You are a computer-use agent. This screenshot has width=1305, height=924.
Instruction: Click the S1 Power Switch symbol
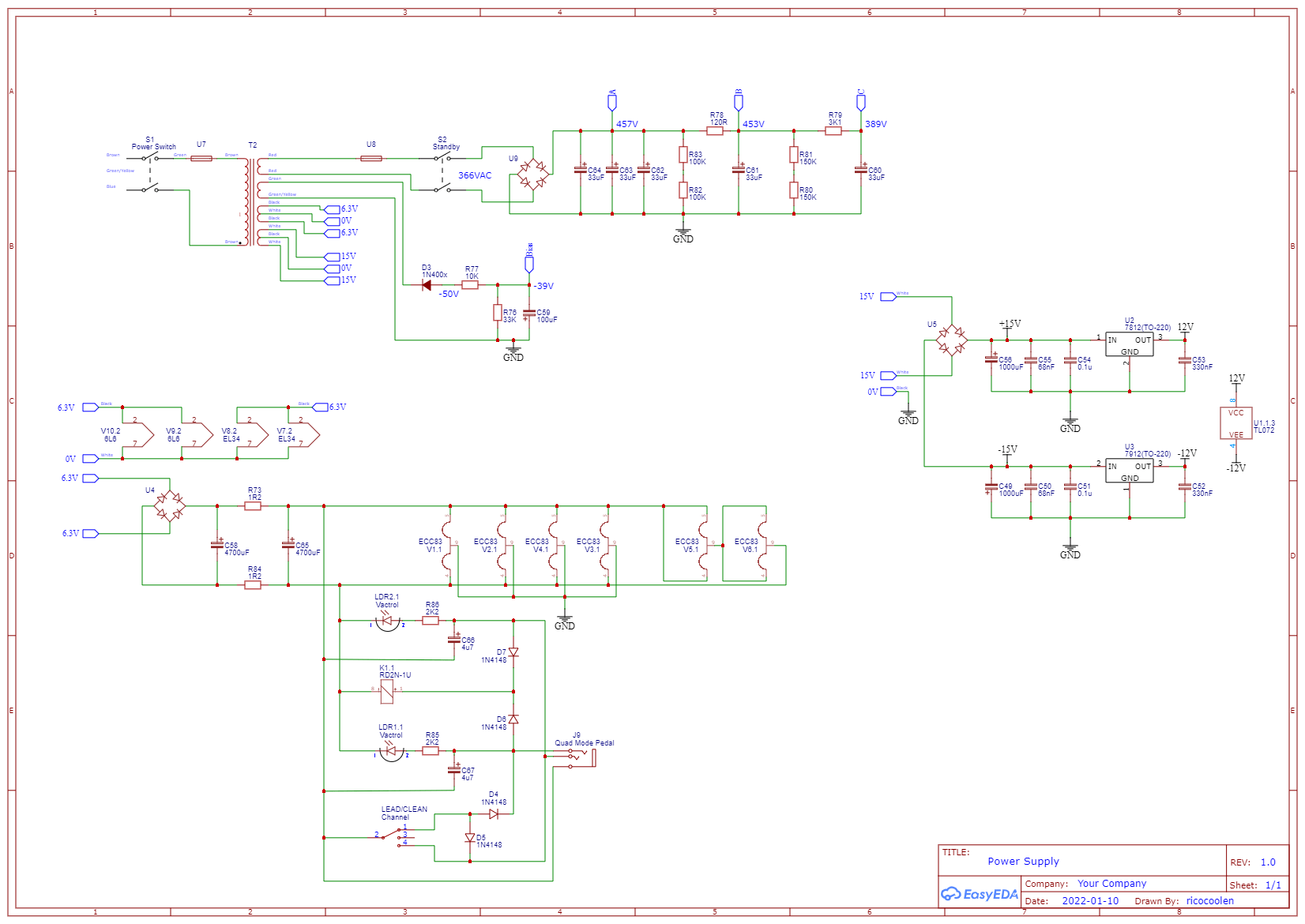(x=150, y=174)
